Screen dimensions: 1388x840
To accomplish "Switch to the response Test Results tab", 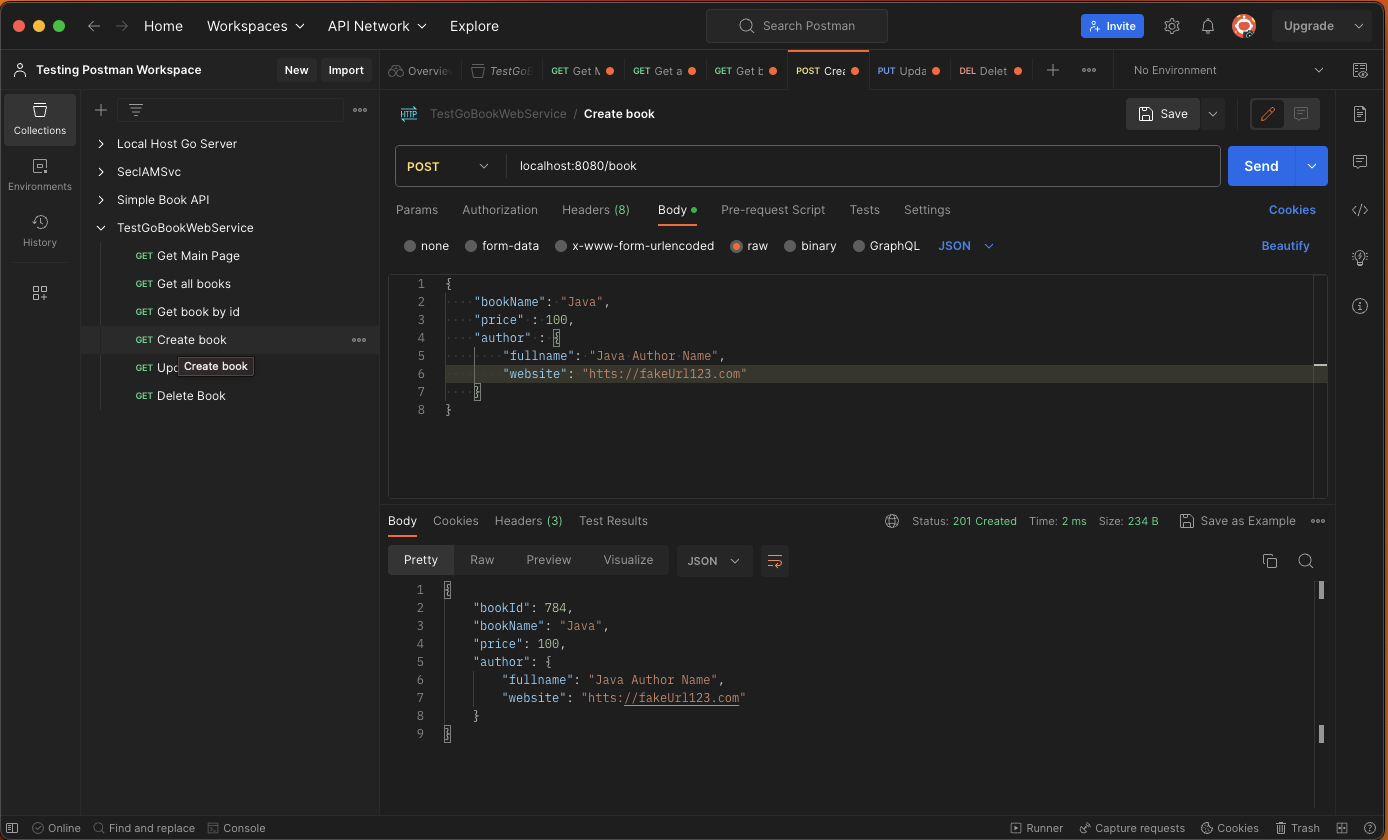I will click(613, 521).
